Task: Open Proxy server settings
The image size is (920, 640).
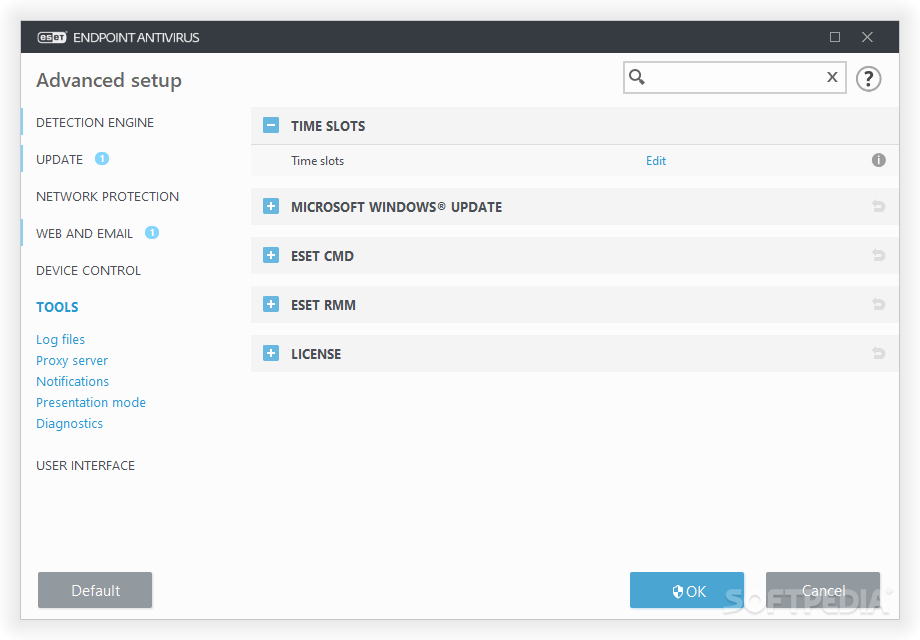Action: tap(72, 360)
